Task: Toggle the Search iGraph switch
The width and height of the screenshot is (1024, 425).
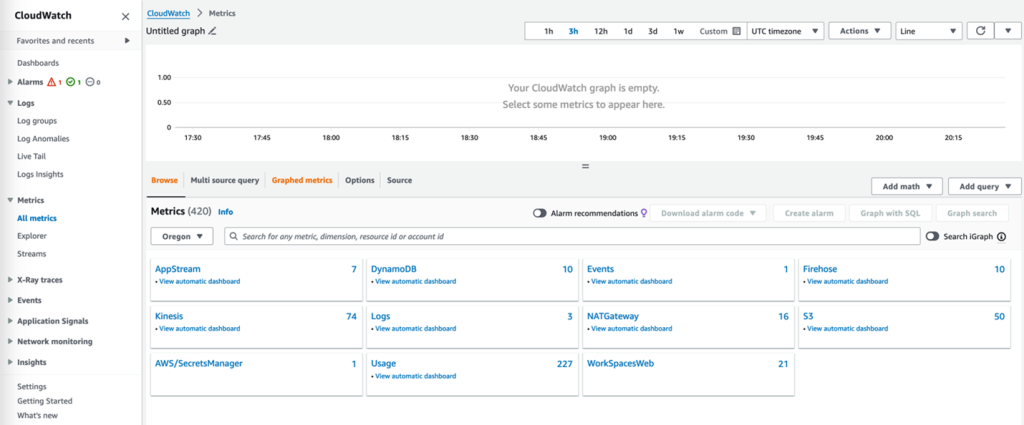Action: [x=932, y=236]
